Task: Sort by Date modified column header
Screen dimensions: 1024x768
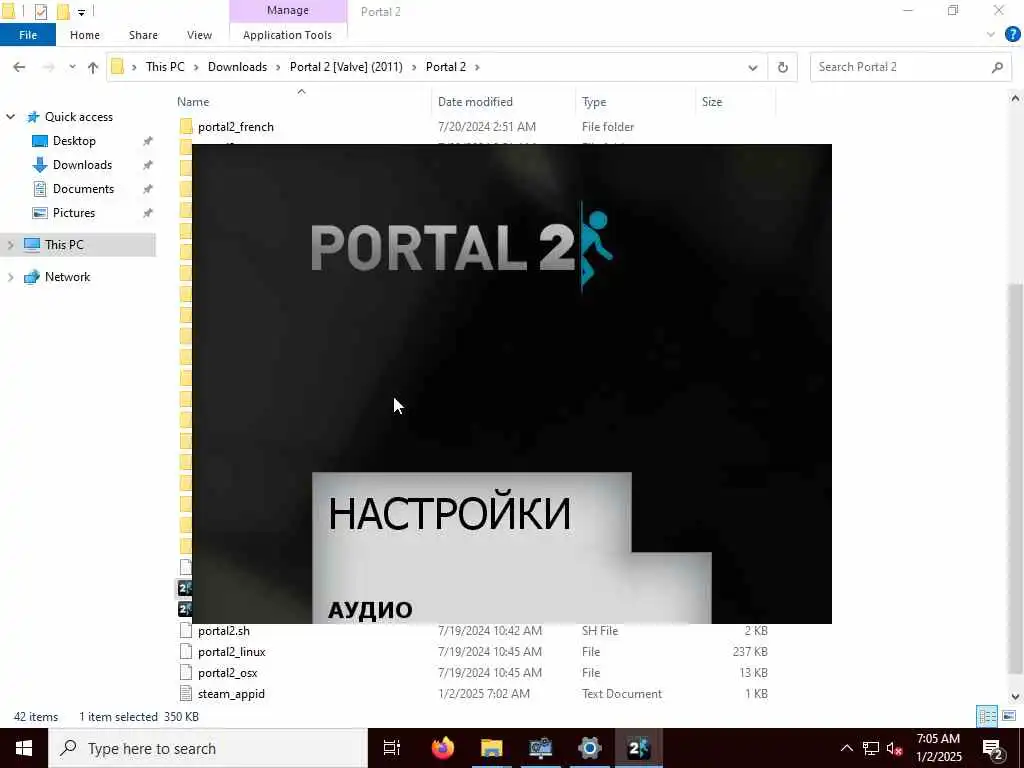Action: click(x=475, y=102)
